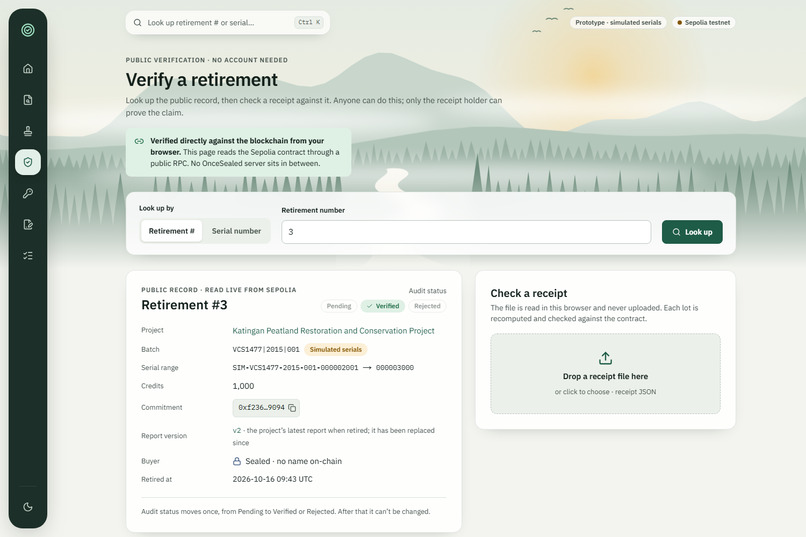Click the retired-at timestamp '2026-10-16 09:43 UTC'

coord(272,479)
